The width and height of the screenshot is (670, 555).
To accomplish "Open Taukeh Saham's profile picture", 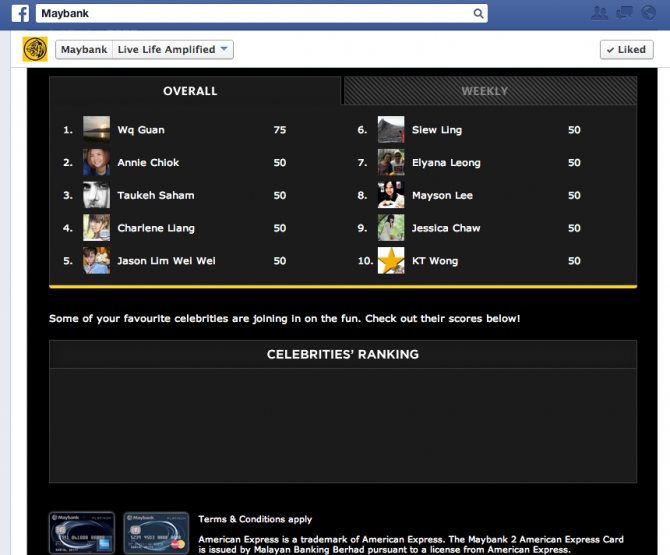I will [x=96, y=195].
